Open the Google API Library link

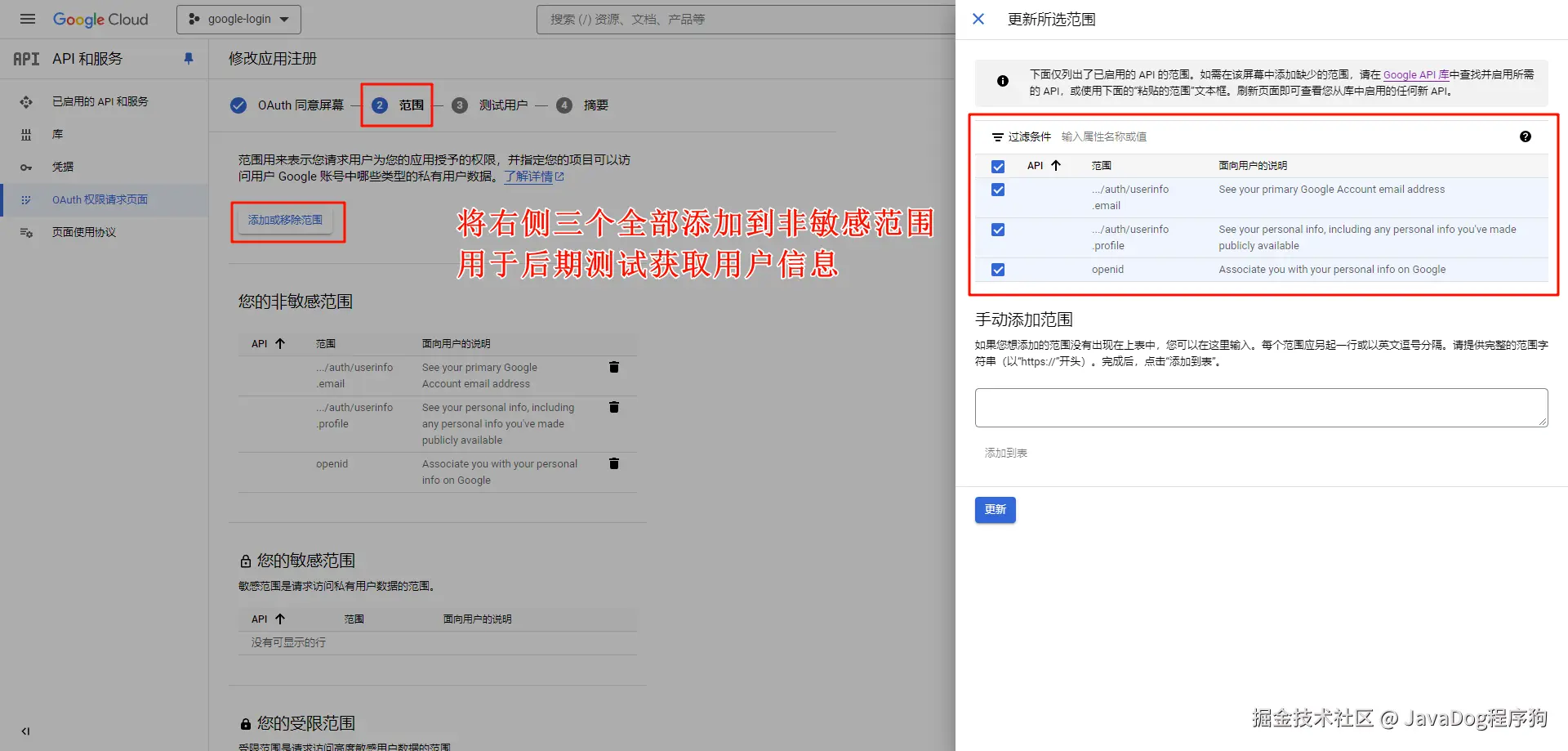(x=1416, y=74)
